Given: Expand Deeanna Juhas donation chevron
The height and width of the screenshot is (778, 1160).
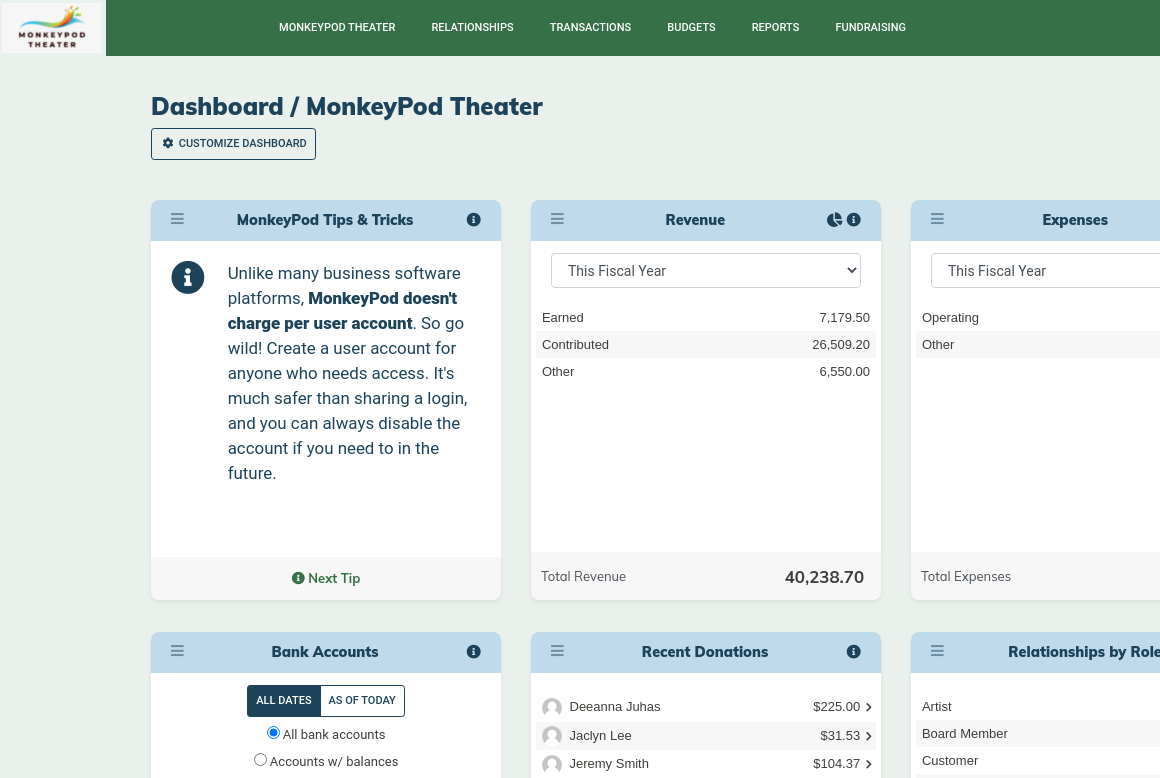Looking at the screenshot, I should 869,707.
